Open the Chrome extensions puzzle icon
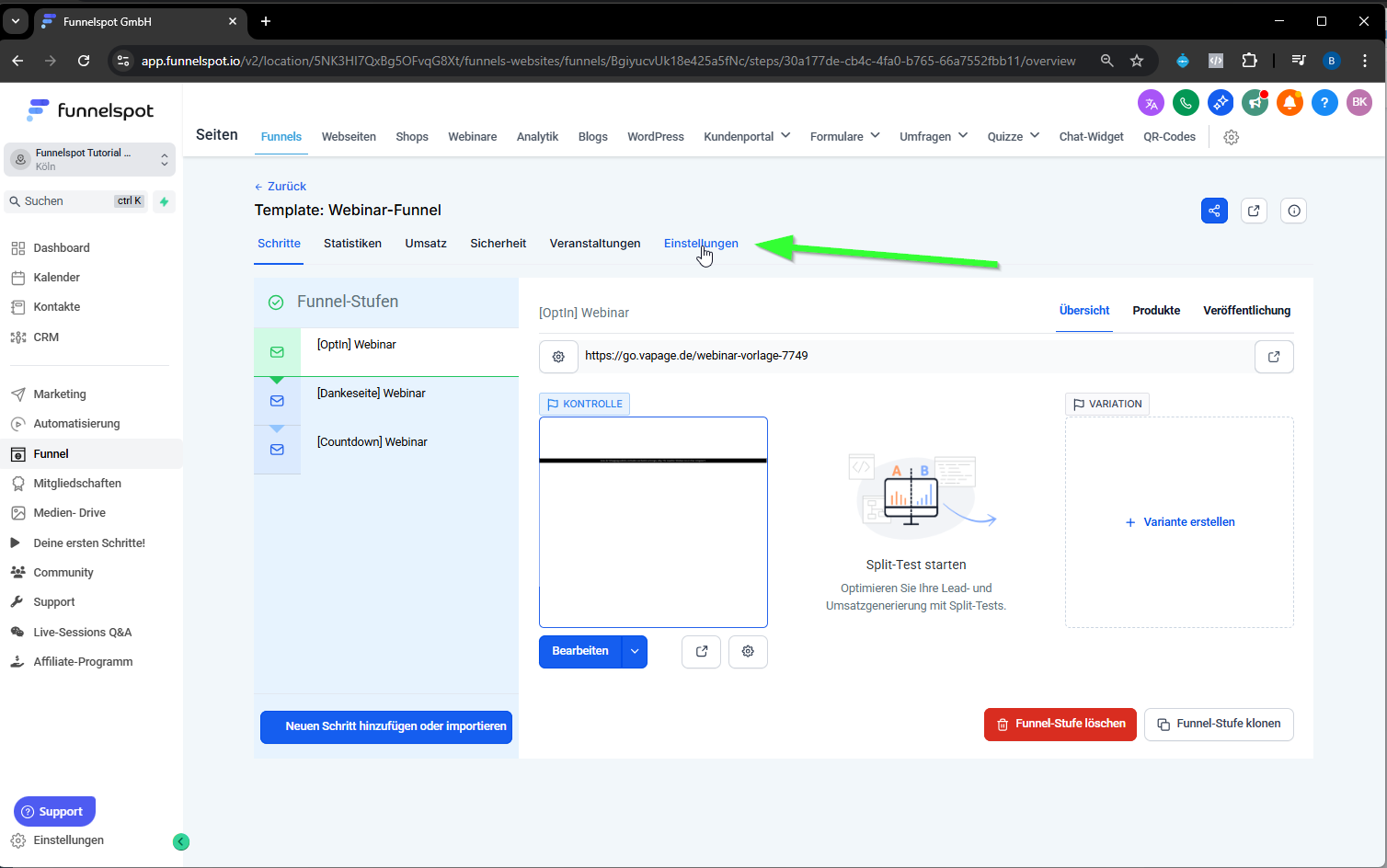The width and height of the screenshot is (1387, 868). click(1249, 61)
